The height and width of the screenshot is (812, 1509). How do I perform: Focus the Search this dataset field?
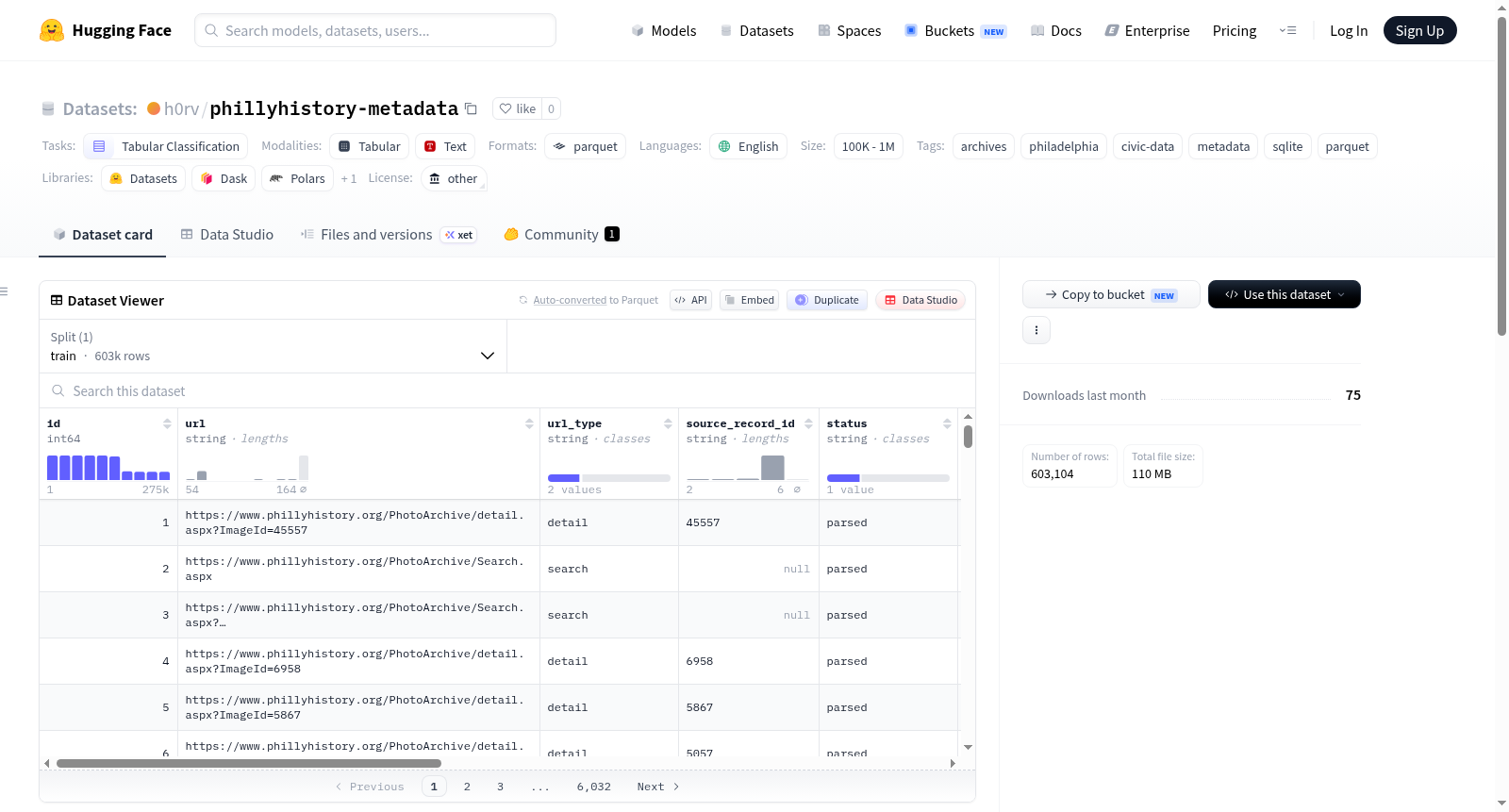(507, 390)
